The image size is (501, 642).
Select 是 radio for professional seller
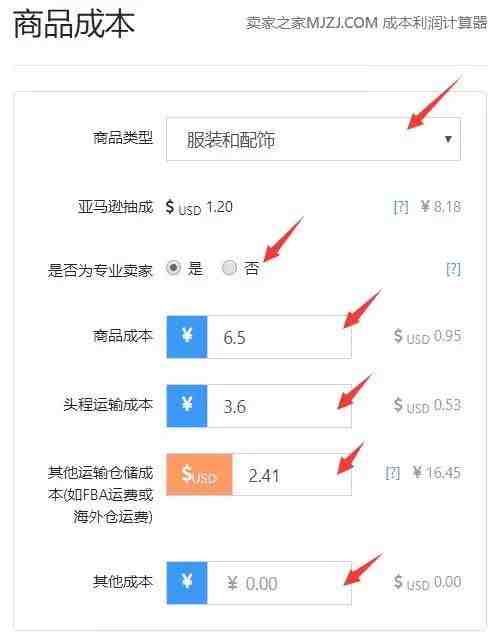[174, 268]
